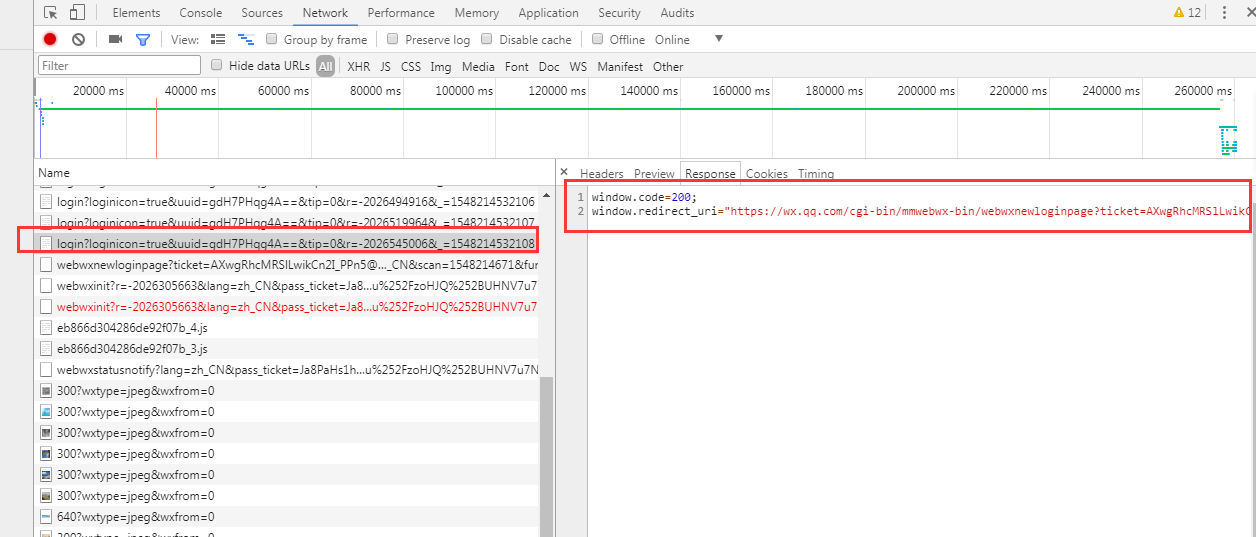The height and width of the screenshot is (537, 1256).
Task: Filter requests by WS
Action: (578, 66)
